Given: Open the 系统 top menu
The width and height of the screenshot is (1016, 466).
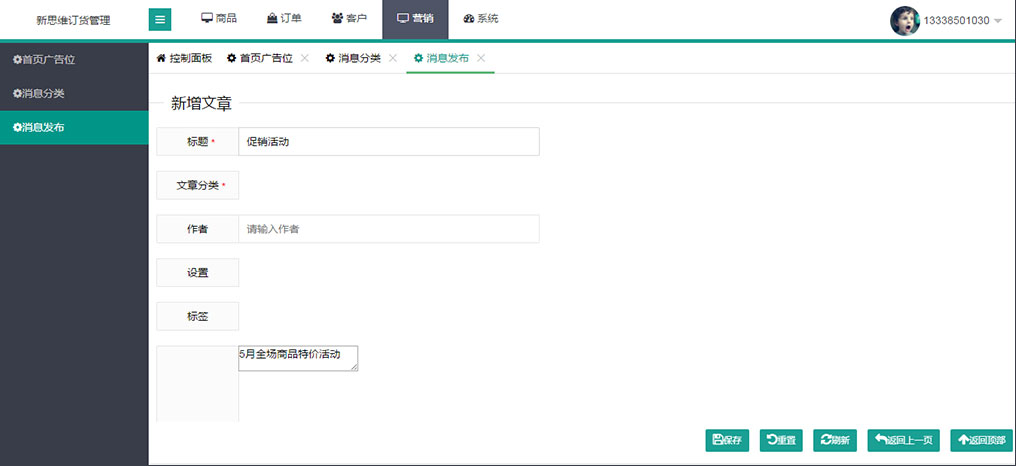Looking at the screenshot, I should (x=481, y=19).
